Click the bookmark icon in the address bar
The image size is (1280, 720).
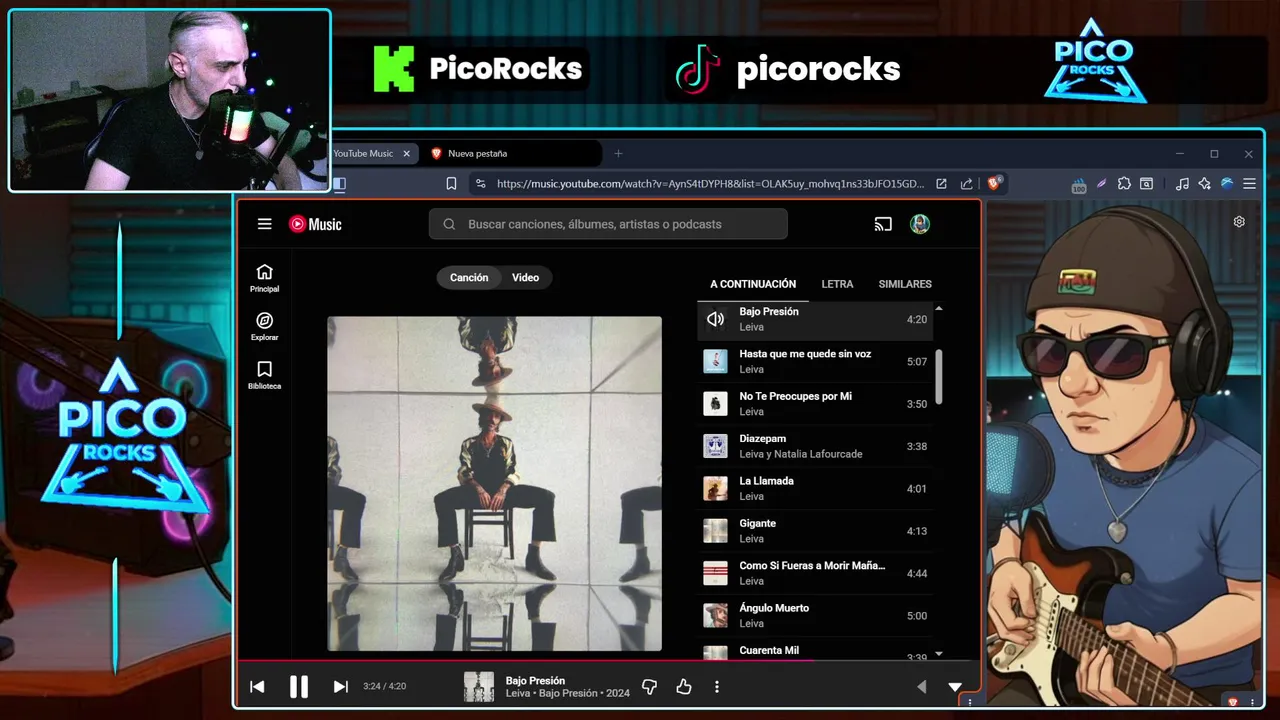click(451, 184)
